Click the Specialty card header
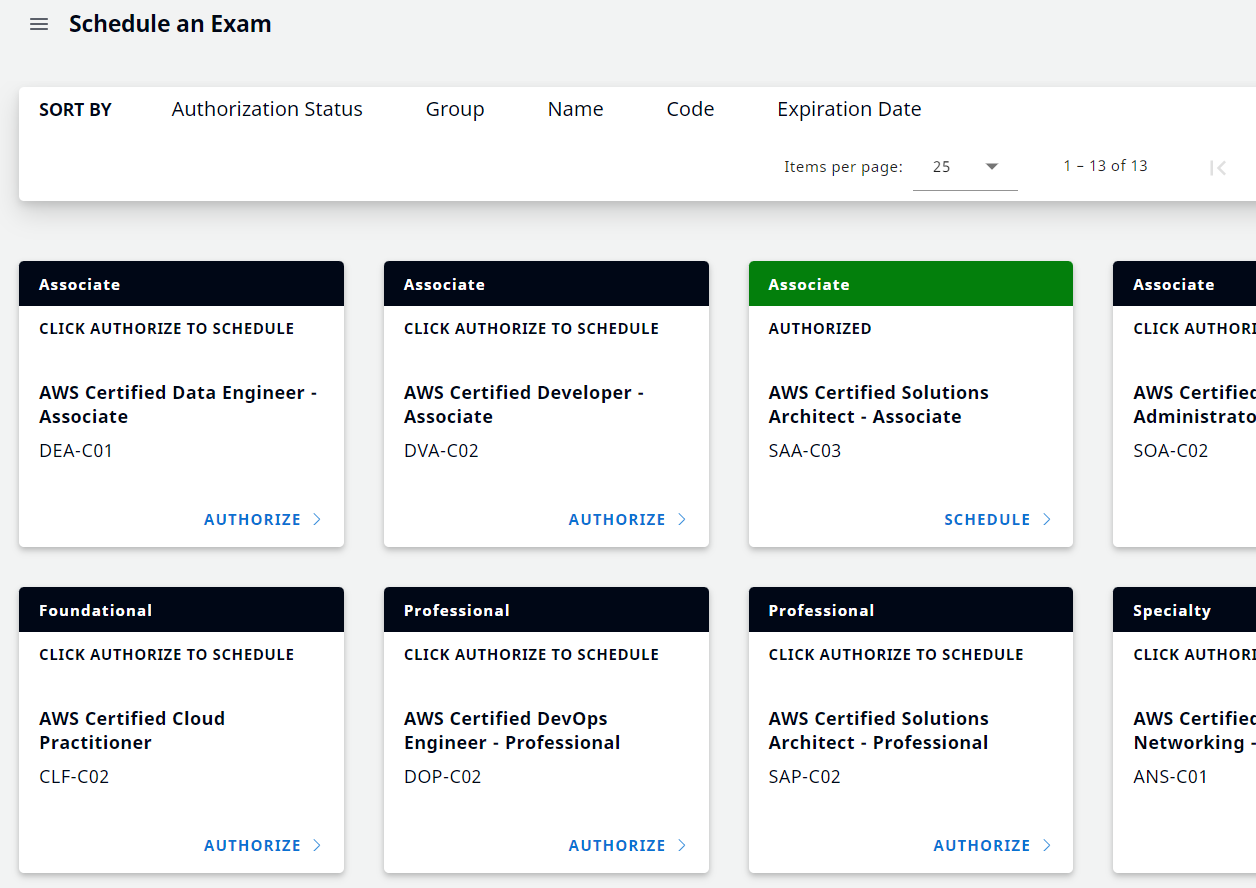This screenshot has width=1256, height=888. tap(1184, 610)
